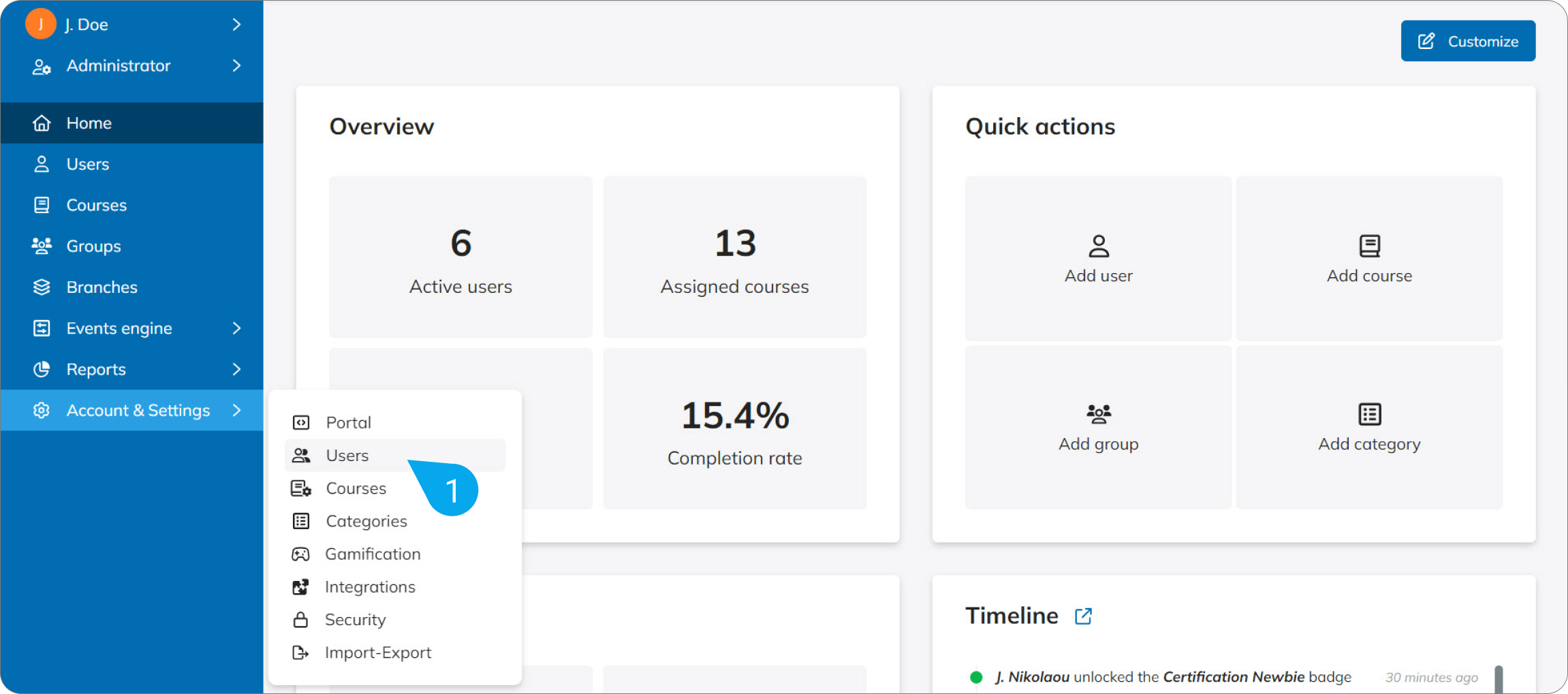This screenshot has height=694, width=1568.
Task: Click the Branches layers icon
Action: (42, 287)
